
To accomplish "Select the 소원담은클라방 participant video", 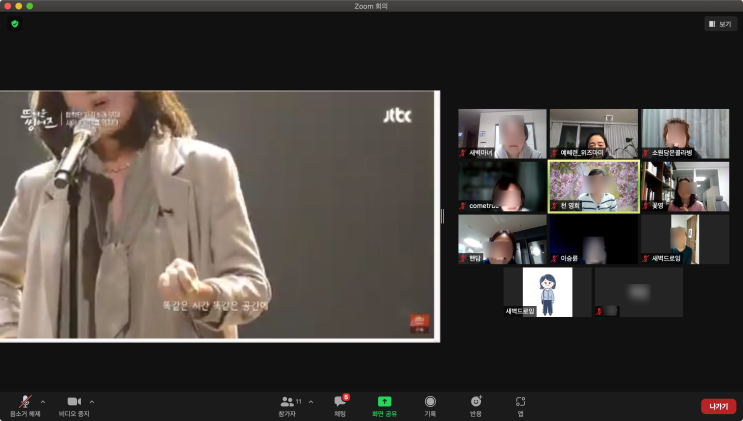I will [x=685, y=134].
